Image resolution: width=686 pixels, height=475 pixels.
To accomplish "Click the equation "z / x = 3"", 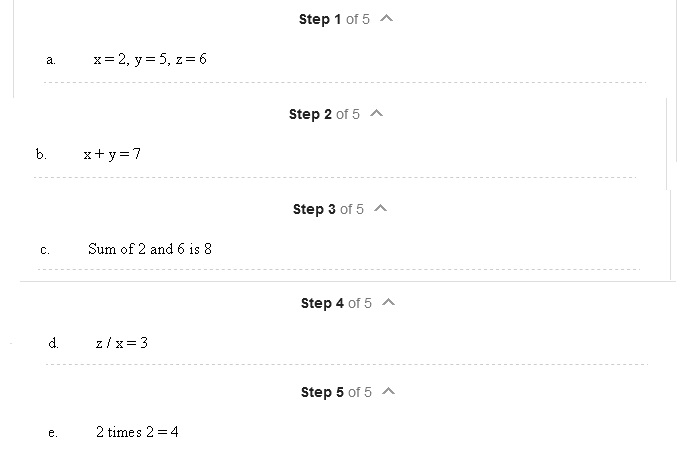I will [x=122, y=343].
